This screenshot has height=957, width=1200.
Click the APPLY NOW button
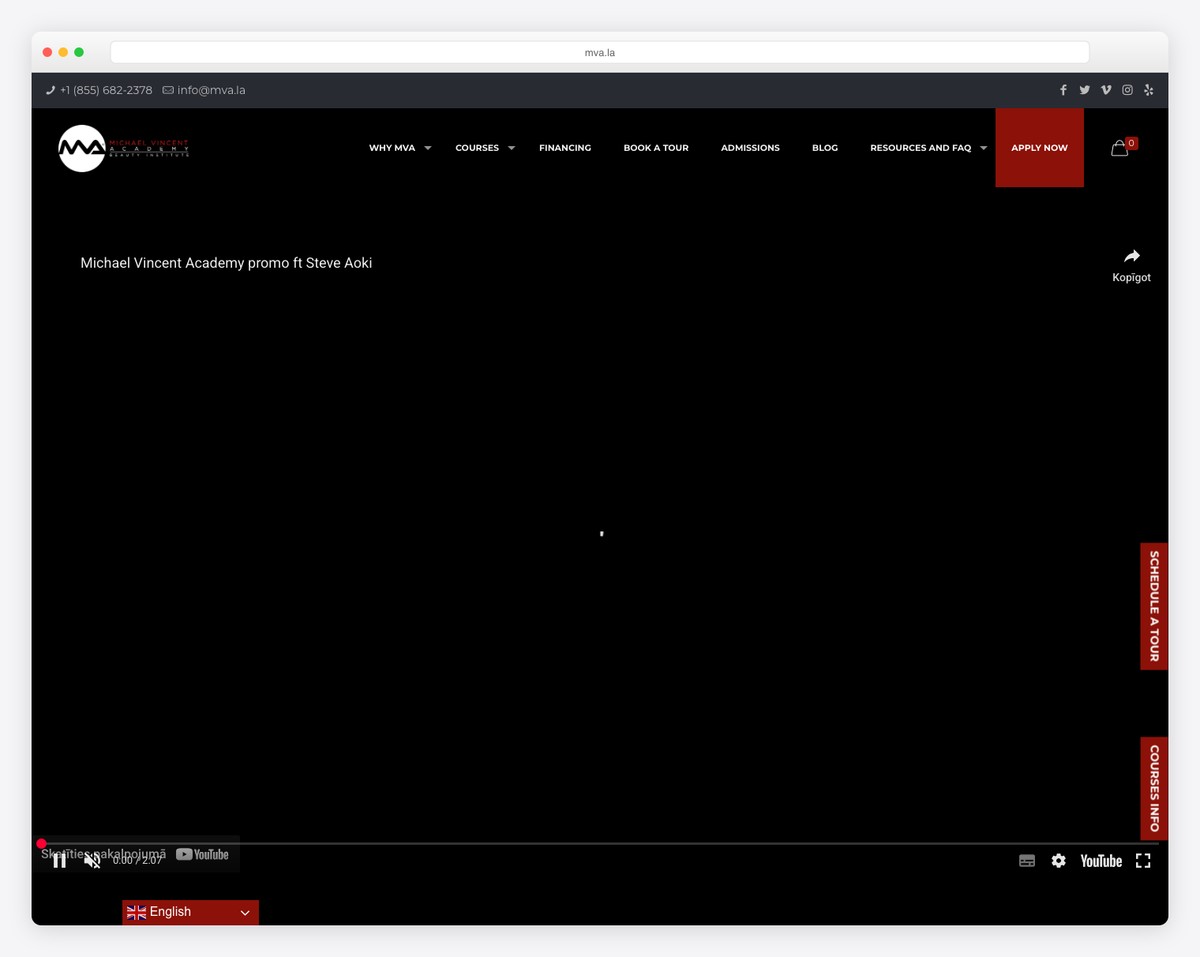(x=1039, y=148)
